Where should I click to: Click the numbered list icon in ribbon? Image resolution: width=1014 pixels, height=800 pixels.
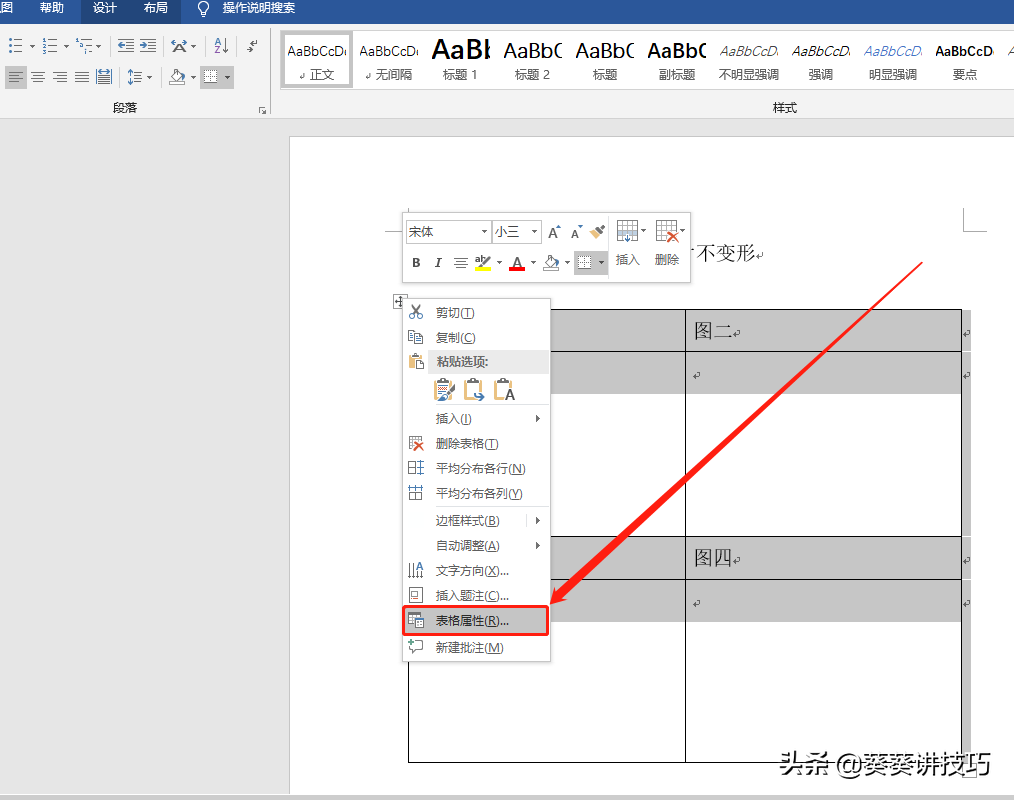tap(50, 46)
